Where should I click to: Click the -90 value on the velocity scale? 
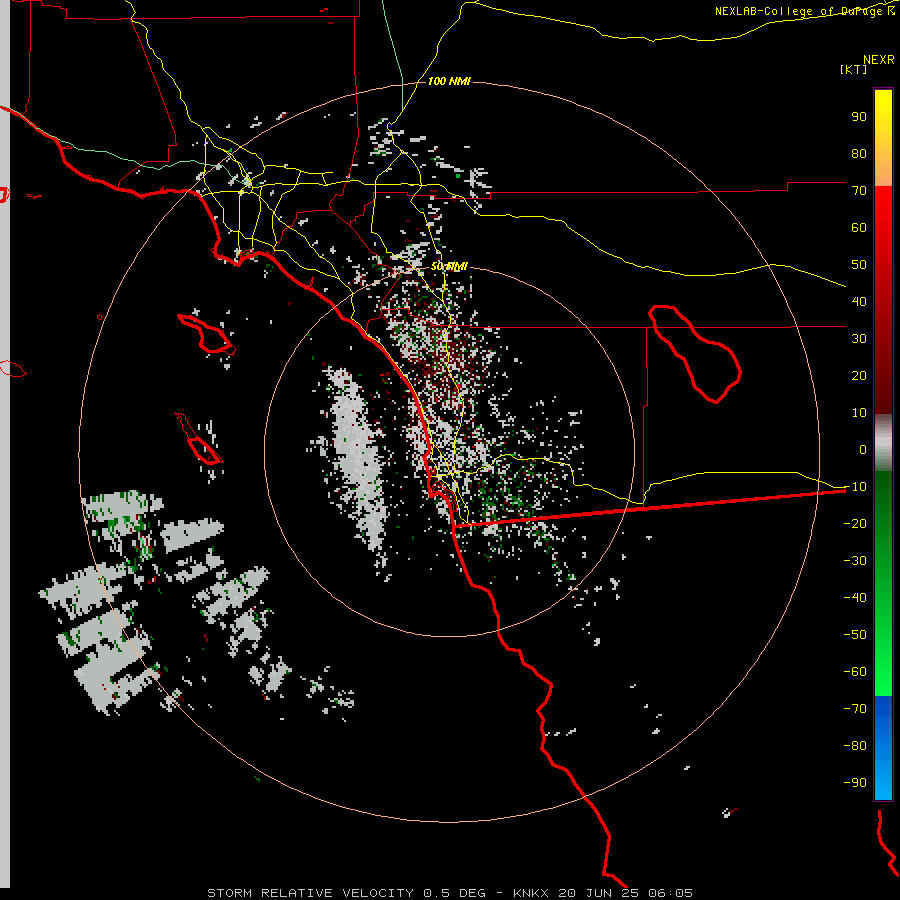(x=855, y=783)
